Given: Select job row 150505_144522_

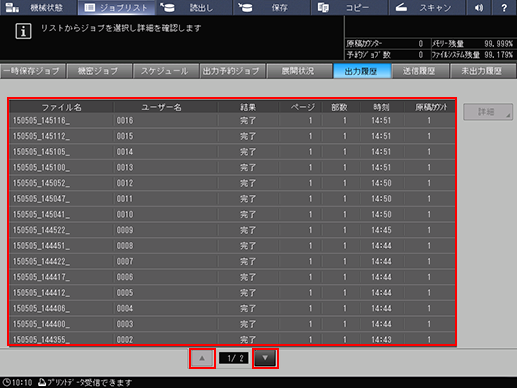Looking at the screenshot, I should 232,230.
